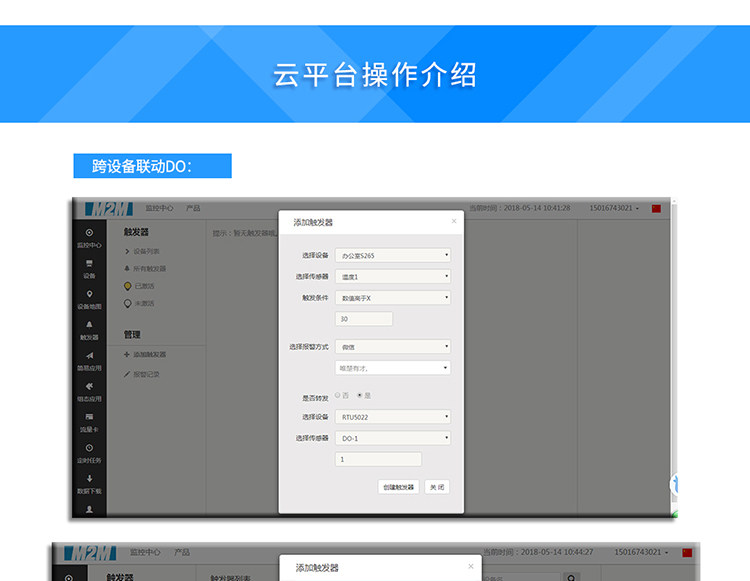This screenshot has width=750, height=581.
Task: Click the yellow 已激活 marker icon
Action: point(127,286)
